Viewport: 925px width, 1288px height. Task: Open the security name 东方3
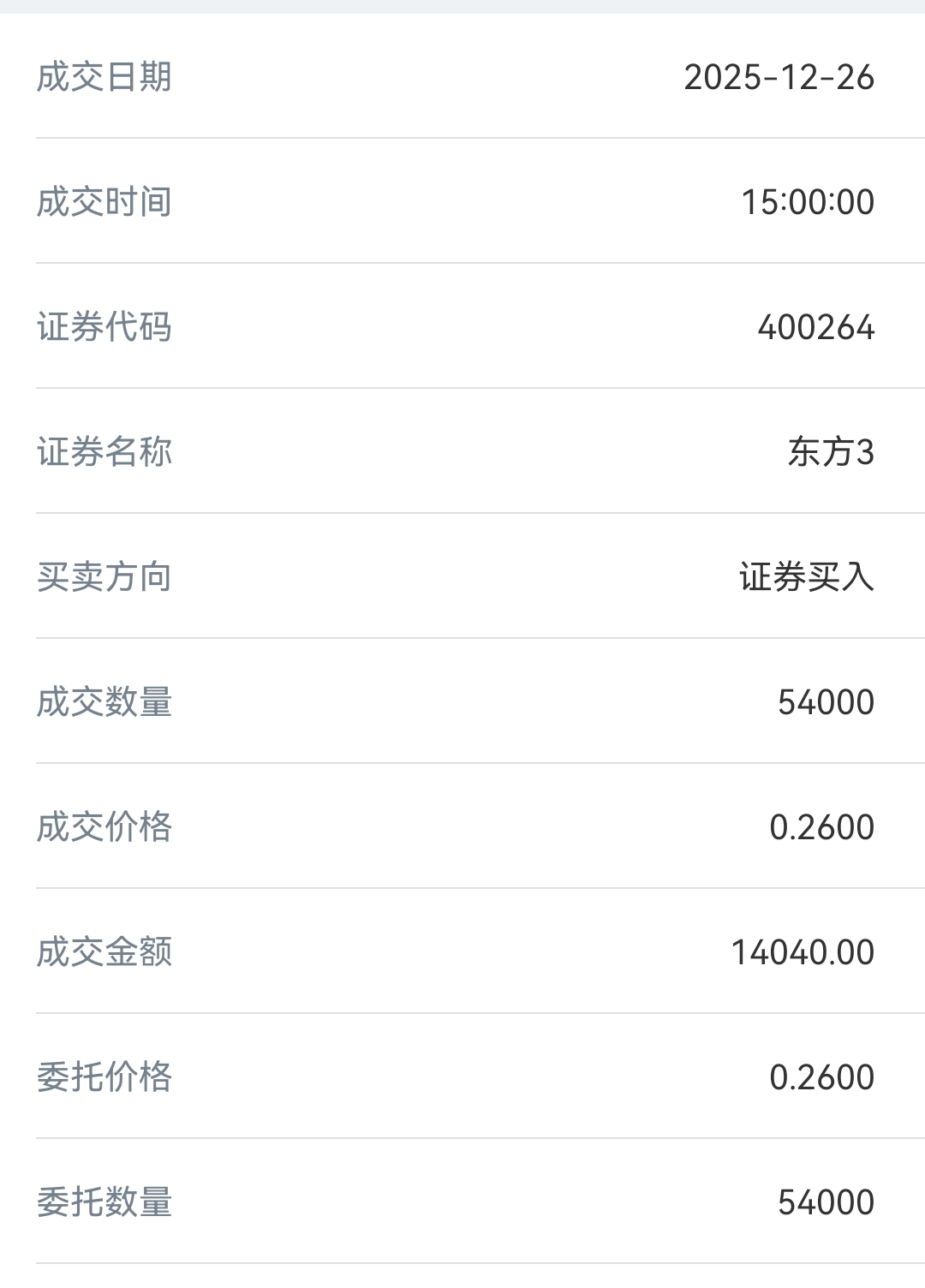tap(831, 452)
